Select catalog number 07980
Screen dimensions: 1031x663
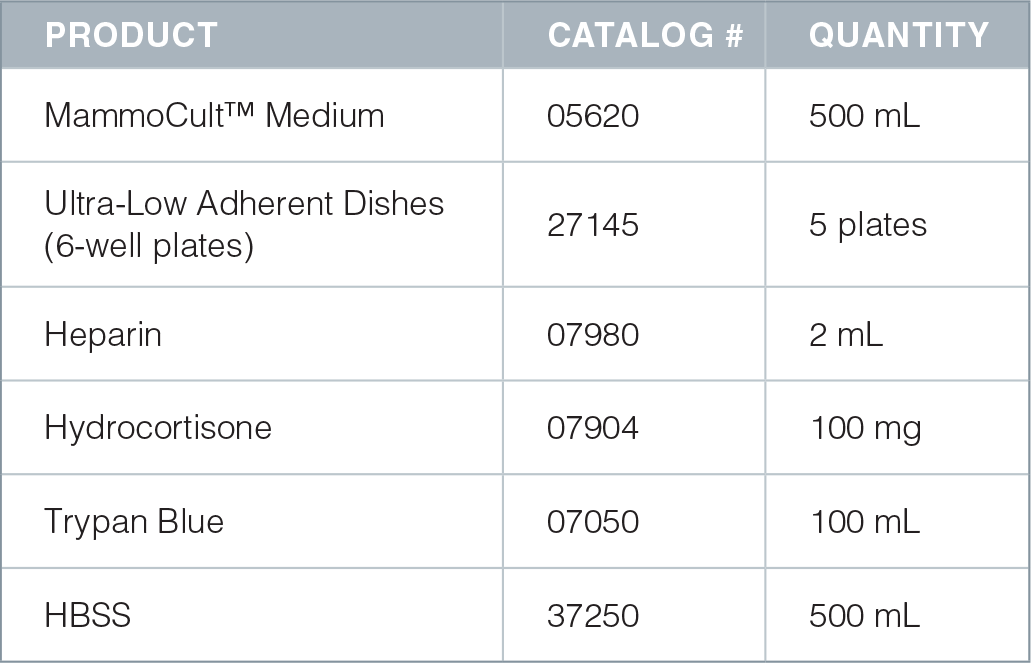click(593, 334)
